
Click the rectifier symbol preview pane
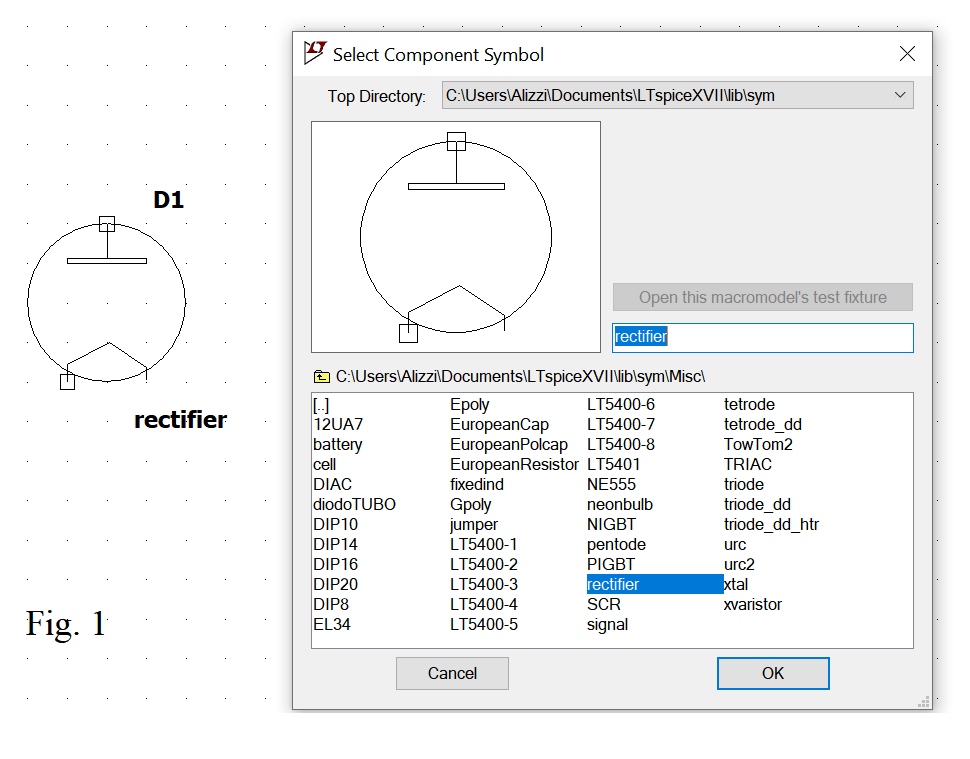click(x=456, y=237)
